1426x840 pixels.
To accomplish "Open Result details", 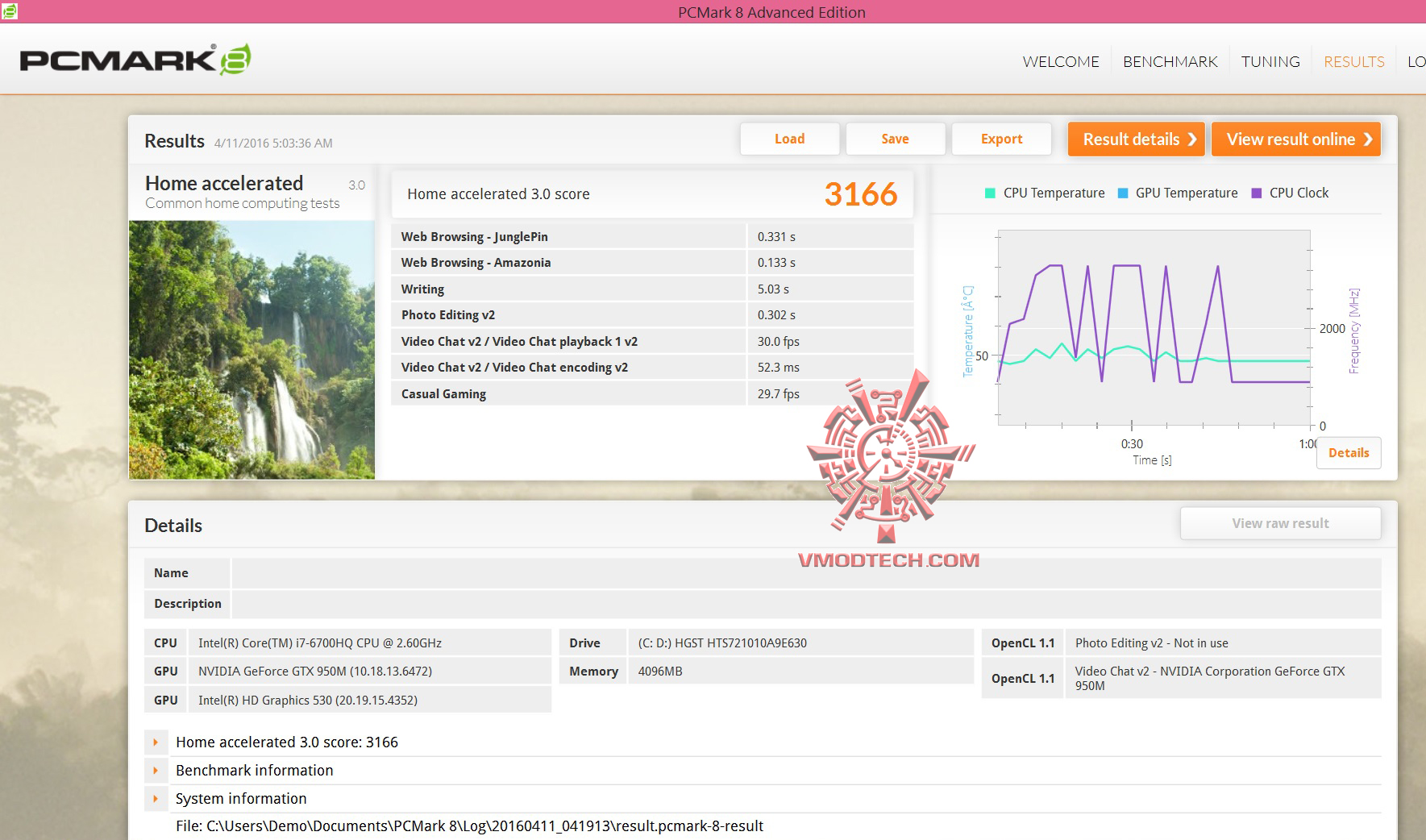I will (x=1137, y=139).
